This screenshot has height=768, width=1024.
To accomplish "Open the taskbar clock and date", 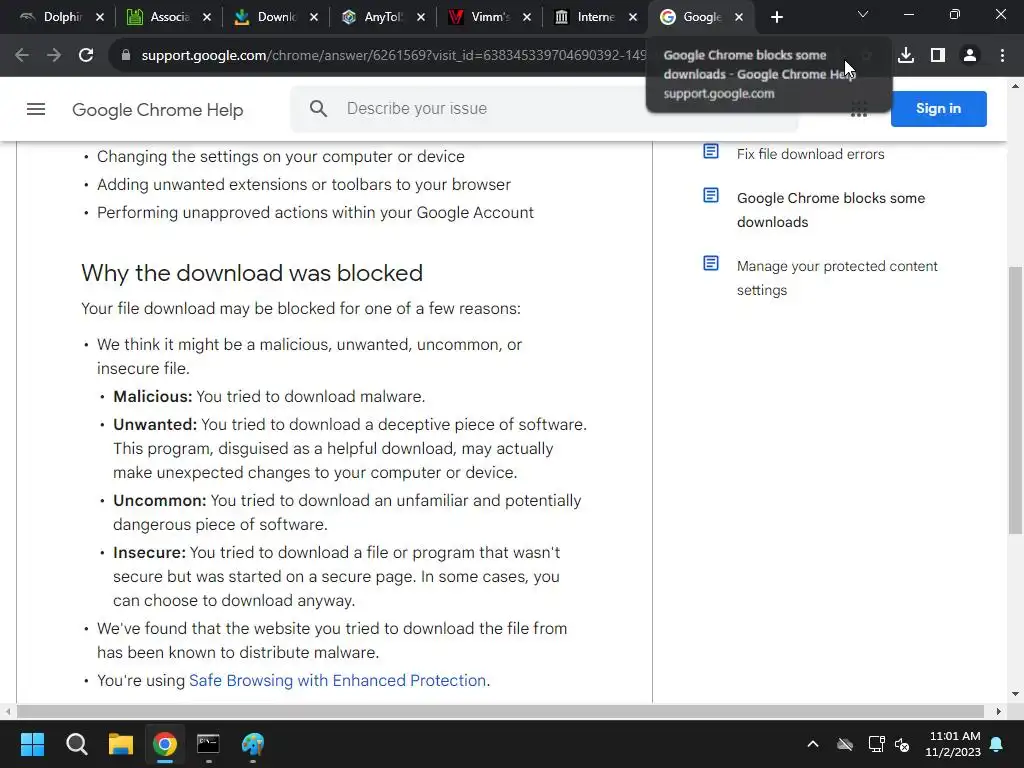I will [x=953, y=744].
